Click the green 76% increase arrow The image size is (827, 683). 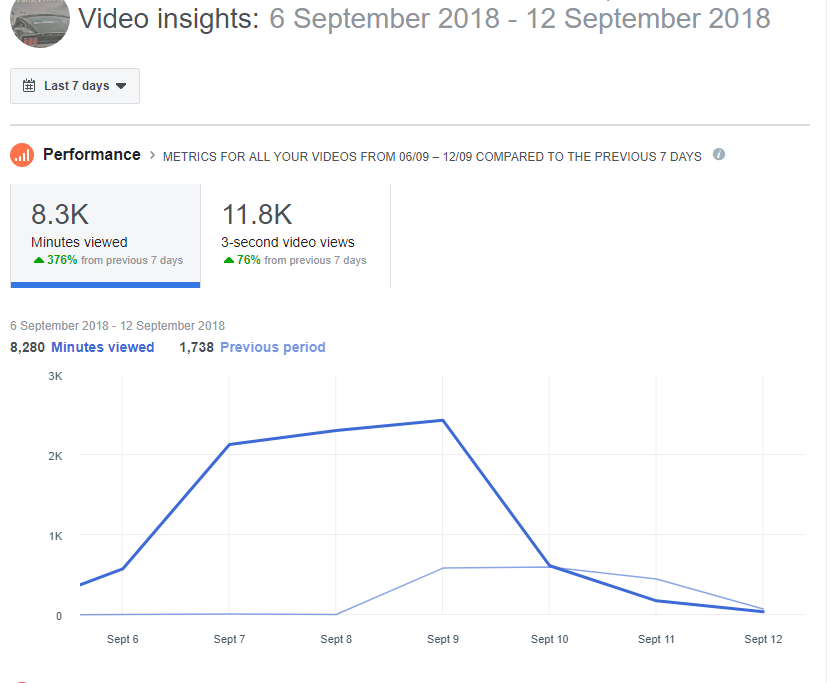228,260
